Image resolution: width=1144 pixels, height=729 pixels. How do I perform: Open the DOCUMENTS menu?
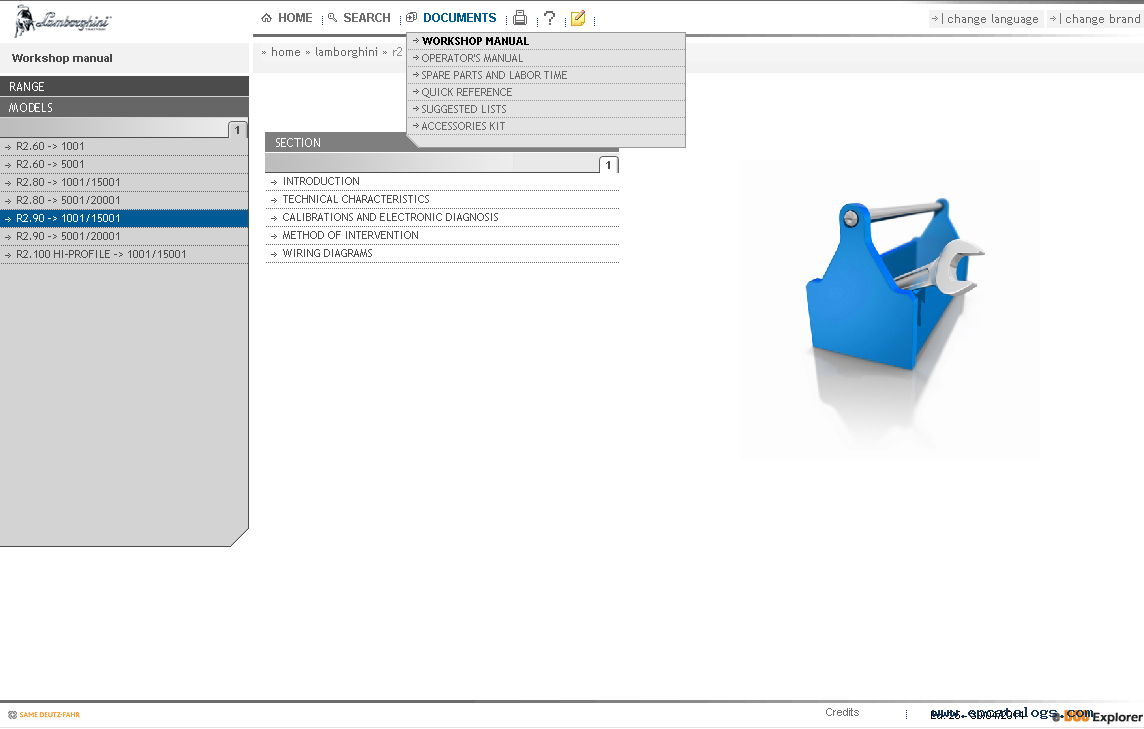[460, 18]
